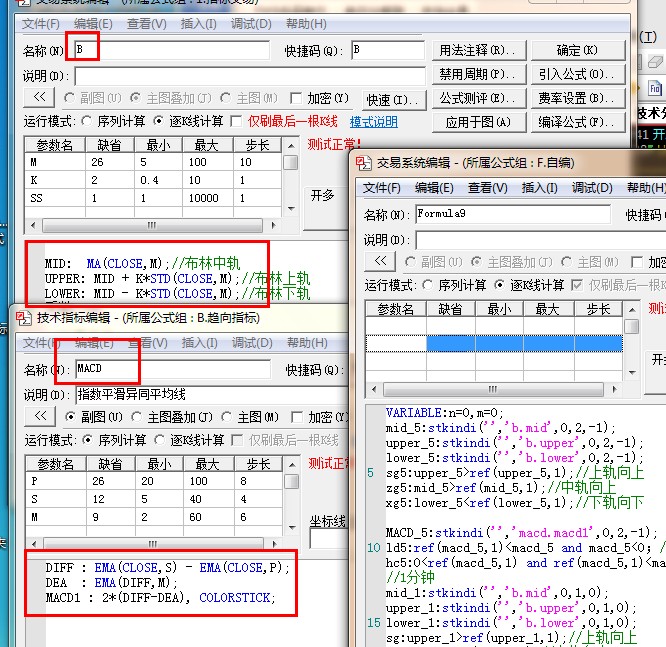Image resolution: width=666 pixels, height=647 pixels.
Task: Click 快捷码 field containing B
Action: 388,50
